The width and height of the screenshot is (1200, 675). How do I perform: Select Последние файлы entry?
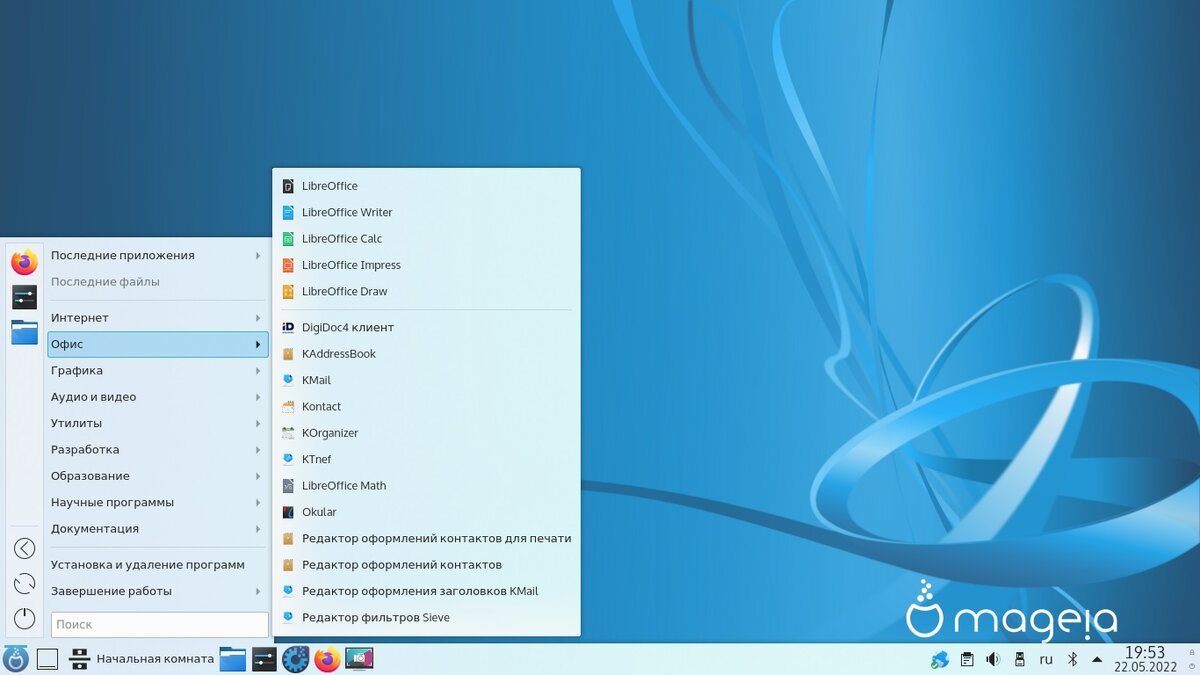coord(158,282)
